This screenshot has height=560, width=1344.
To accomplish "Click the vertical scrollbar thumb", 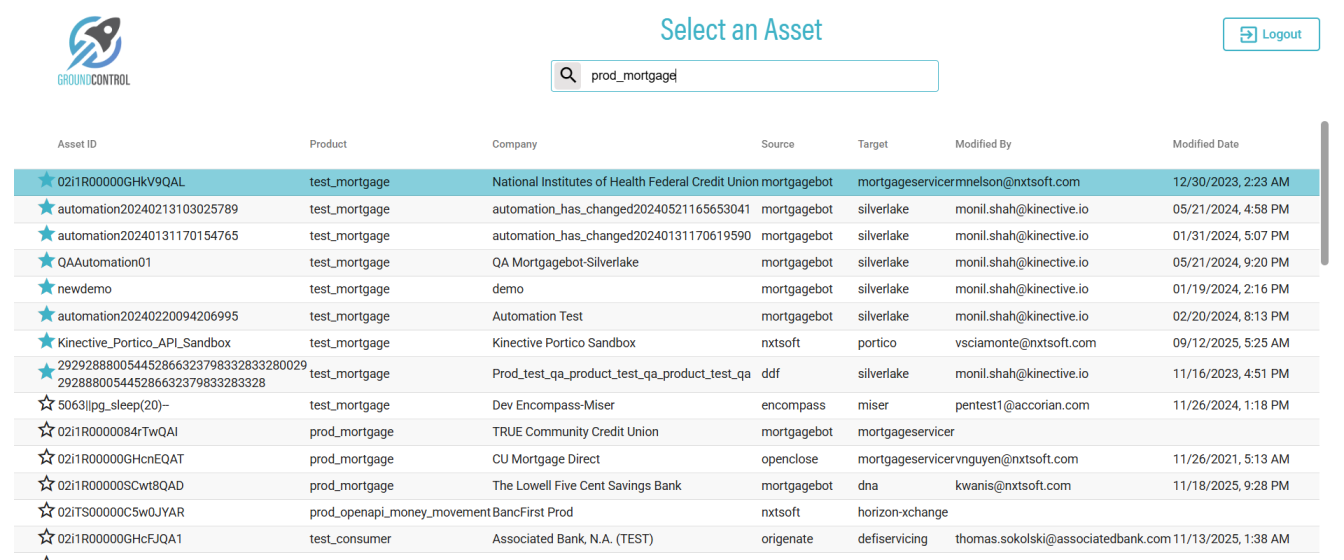I will coord(1325,190).
